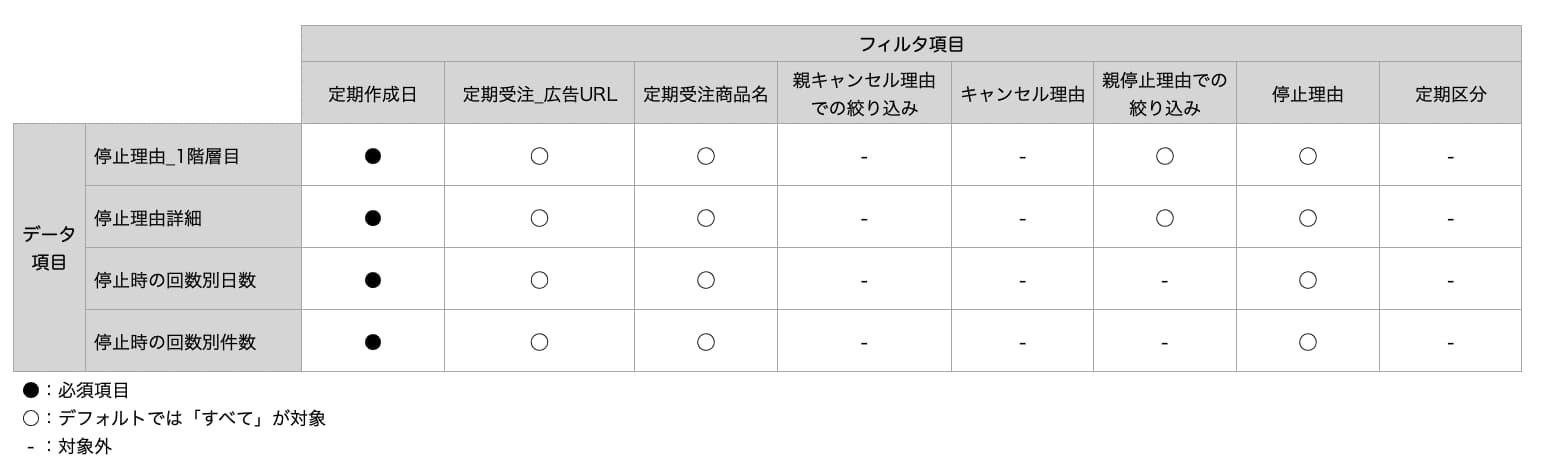Click open circle for 停止理由詳細 under 定期受注商品名
Image resolution: width=1542 pixels, height=464 pixels.
pyautogui.click(x=706, y=218)
